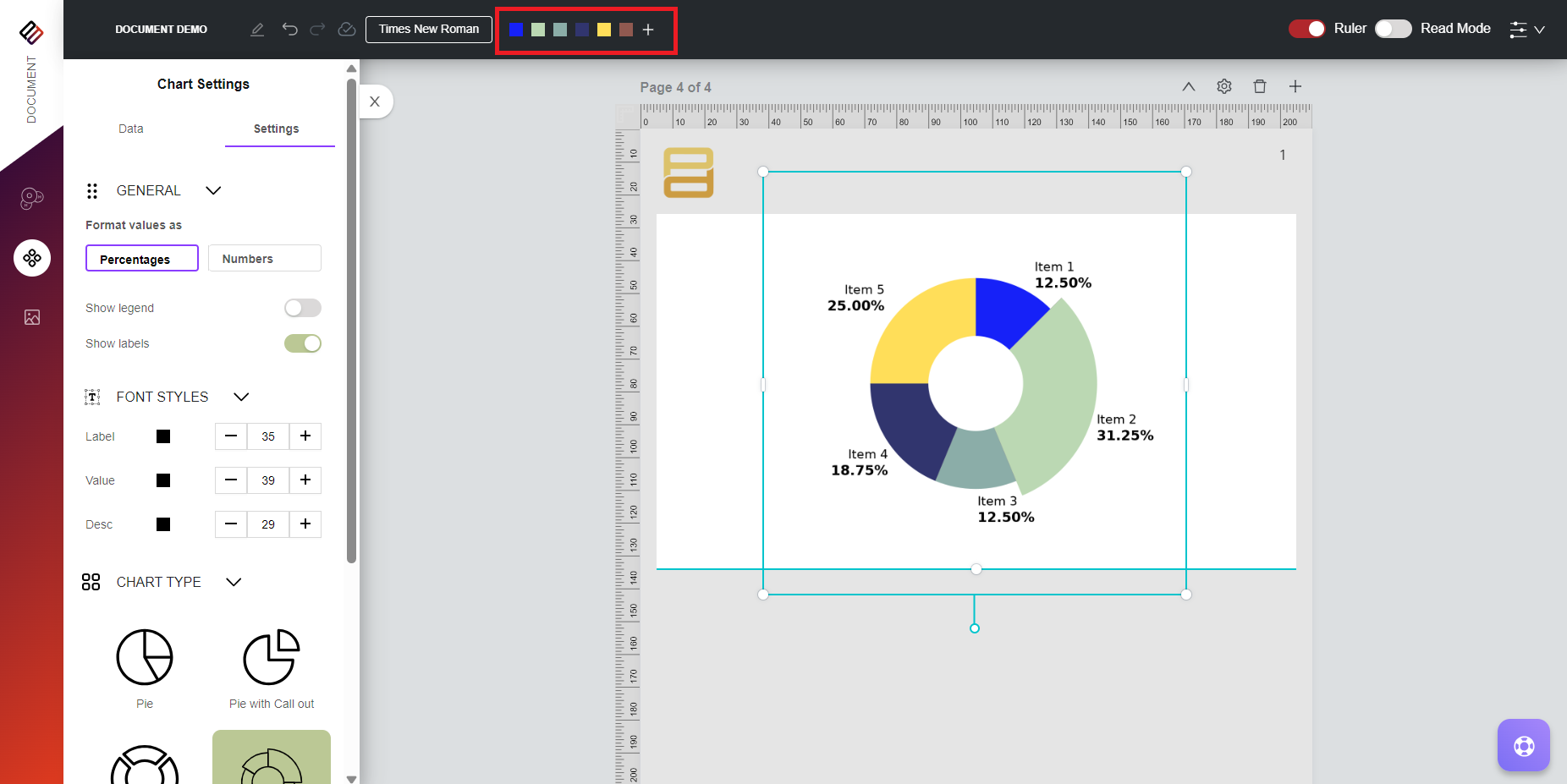Delete page using trash icon
1567x784 pixels.
pyautogui.click(x=1259, y=86)
